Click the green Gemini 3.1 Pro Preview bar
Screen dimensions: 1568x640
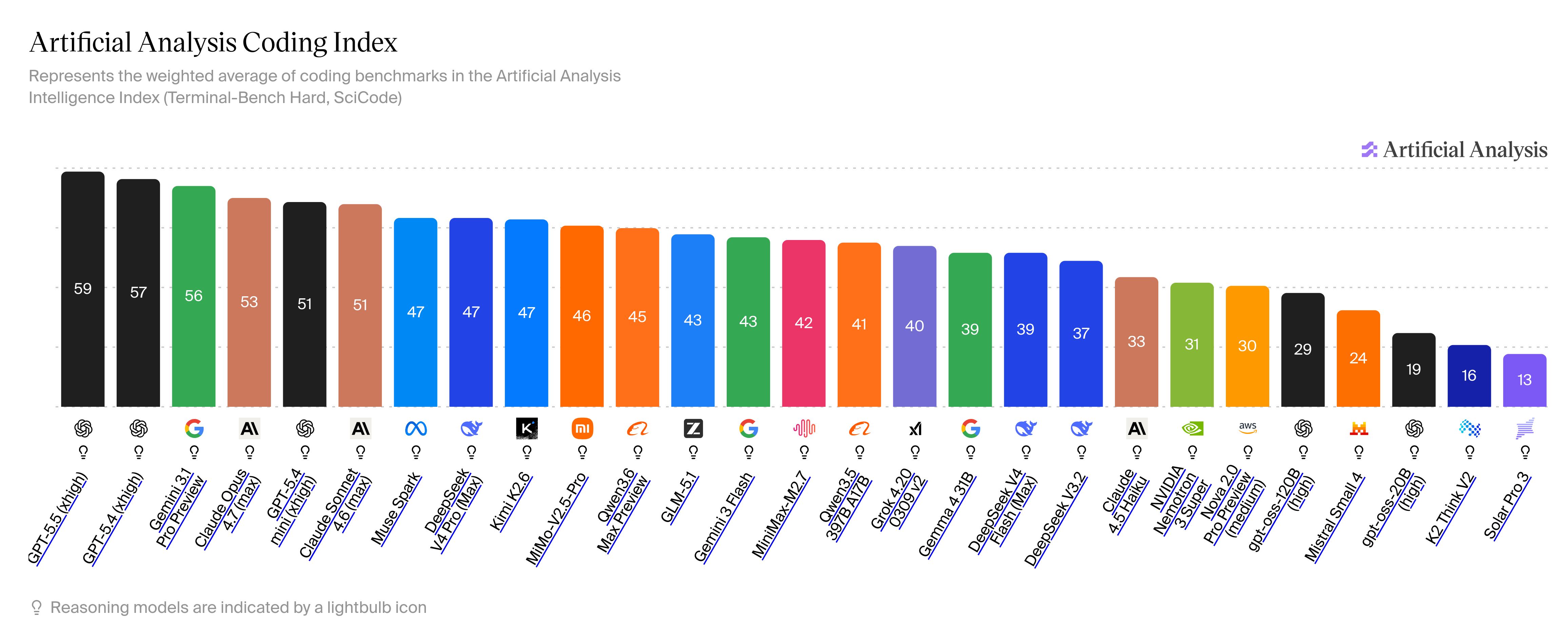click(x=194, y=296)
